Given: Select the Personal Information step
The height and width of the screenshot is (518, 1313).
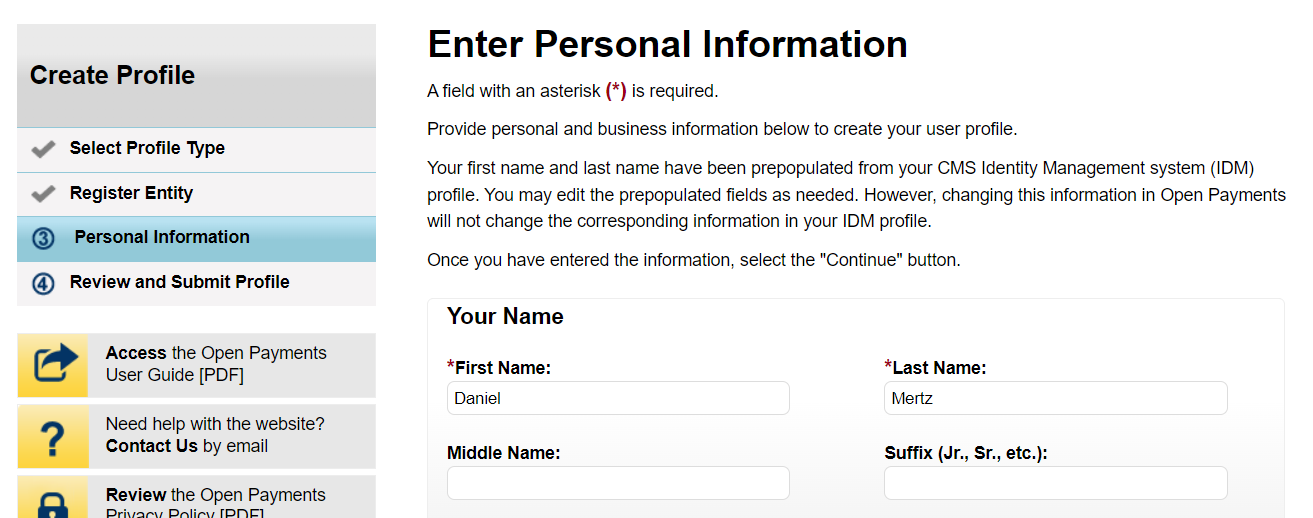Looking at the screenshot, I should point(162,238).
